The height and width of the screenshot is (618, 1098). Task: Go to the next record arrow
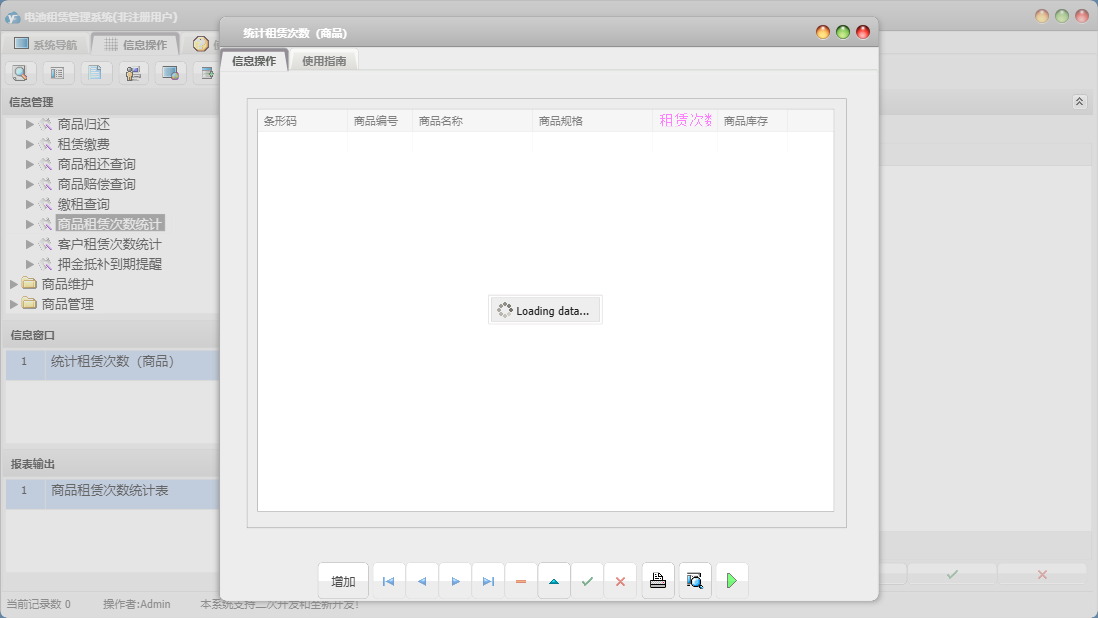coord(455,581)
